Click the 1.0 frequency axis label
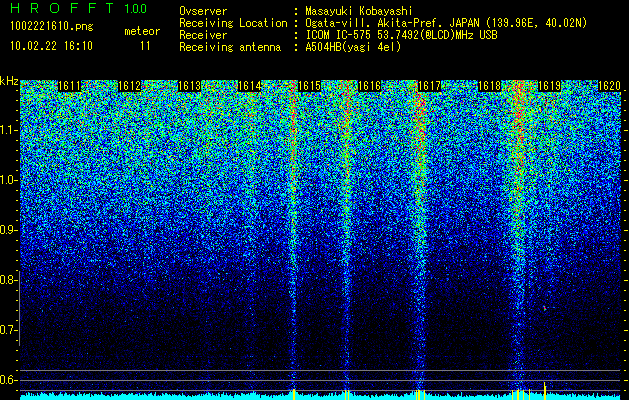629x400 pixels. tap(9, 181)
